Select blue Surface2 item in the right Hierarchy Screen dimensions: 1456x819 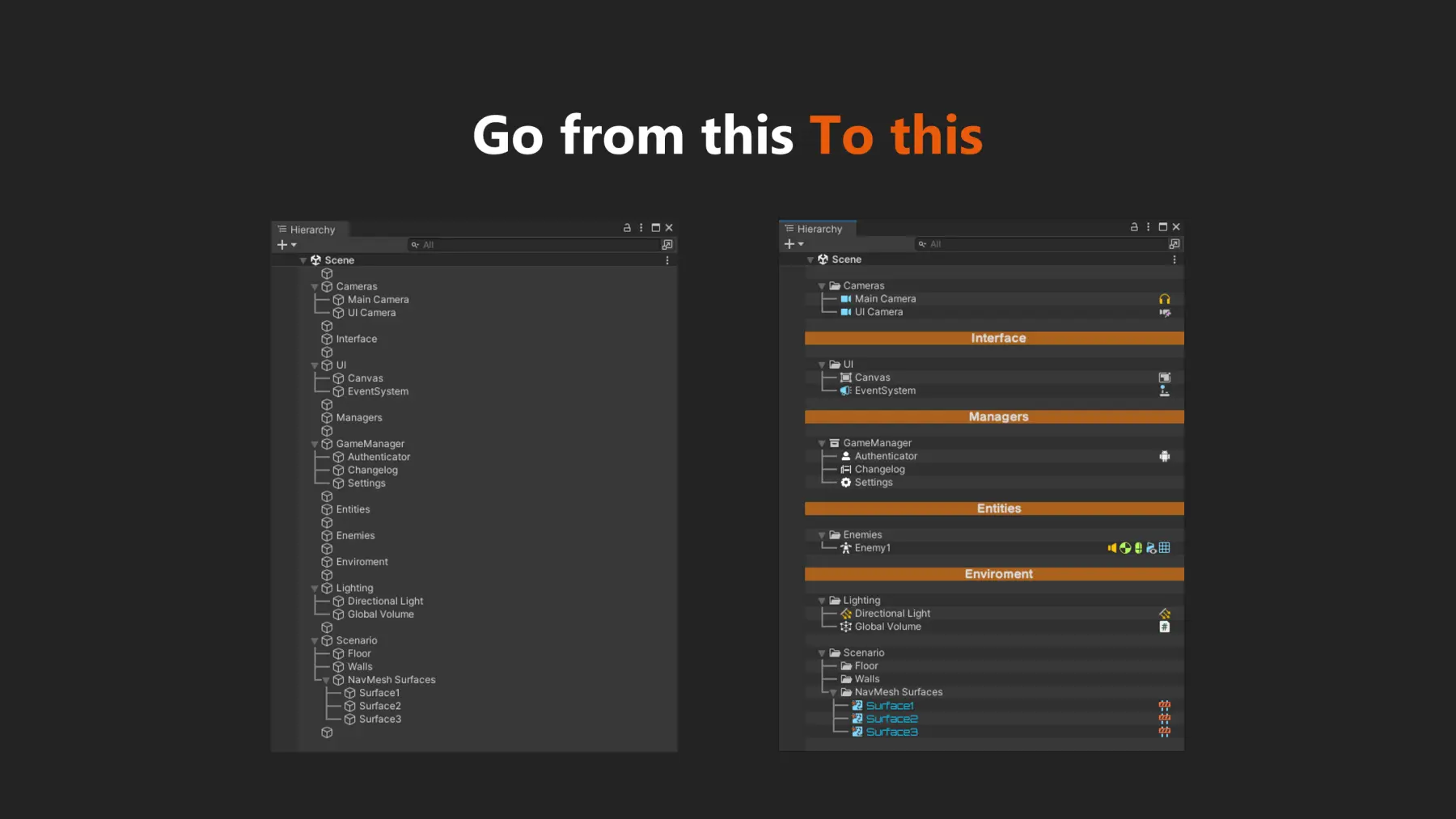tap(891, 719)
